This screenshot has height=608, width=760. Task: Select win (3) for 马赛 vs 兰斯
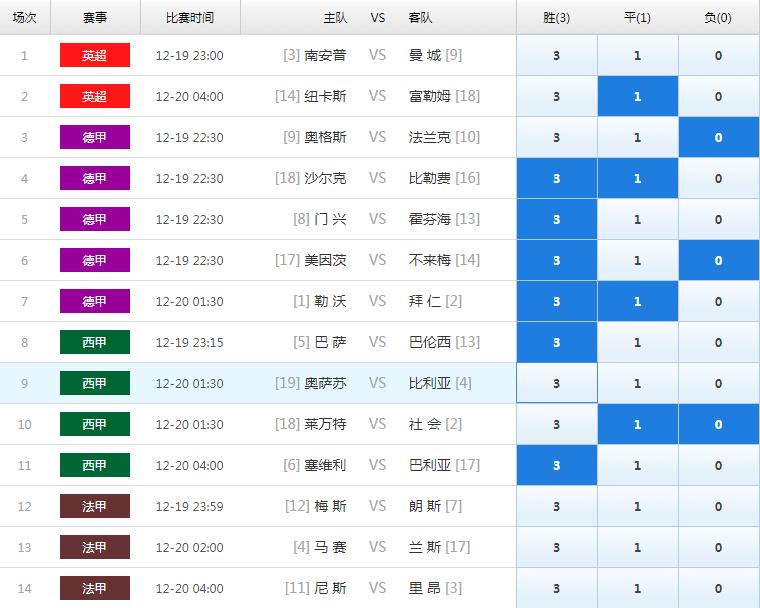(x=556, y=547)
